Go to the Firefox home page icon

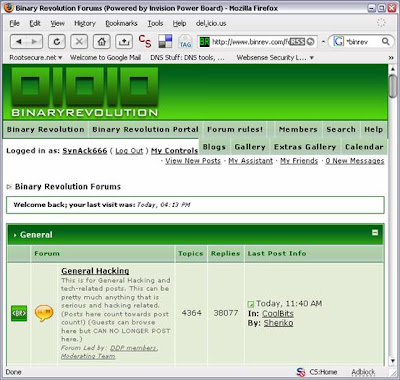(x=101, y=42)
